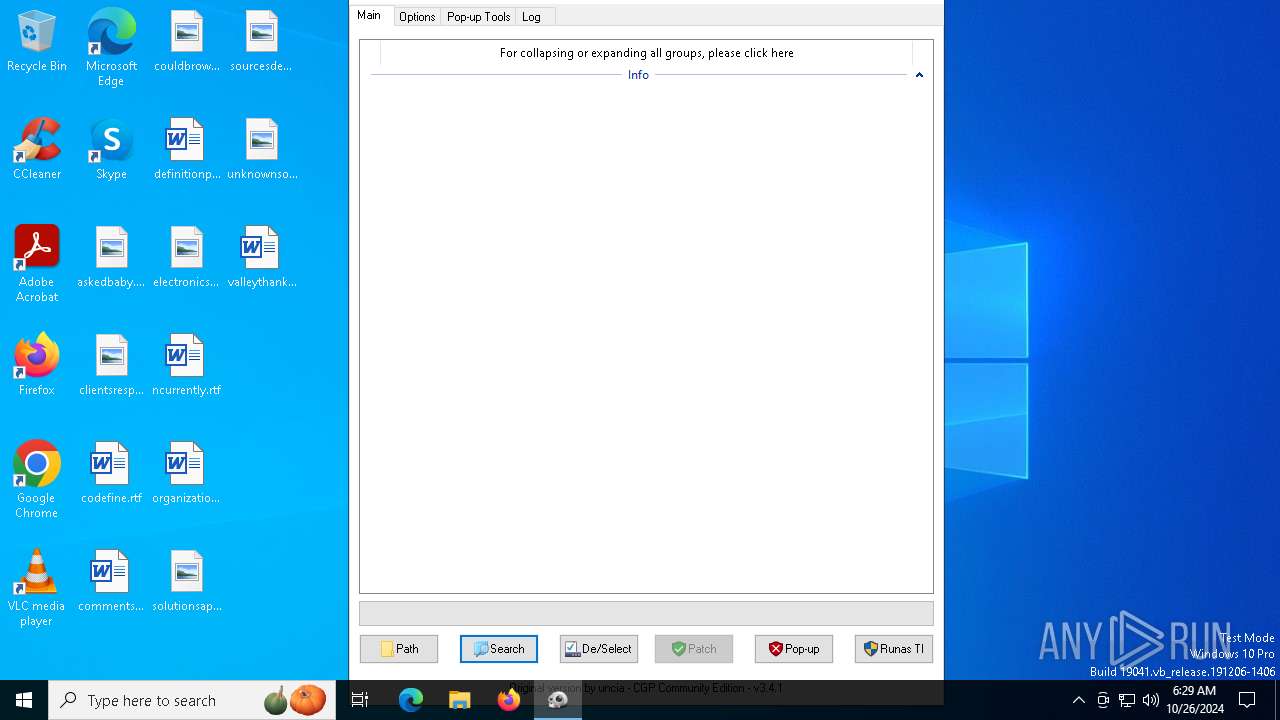1280x720 pixels.
Task: Click the collapse or expand all groups bar
Action: pos(646,53)
